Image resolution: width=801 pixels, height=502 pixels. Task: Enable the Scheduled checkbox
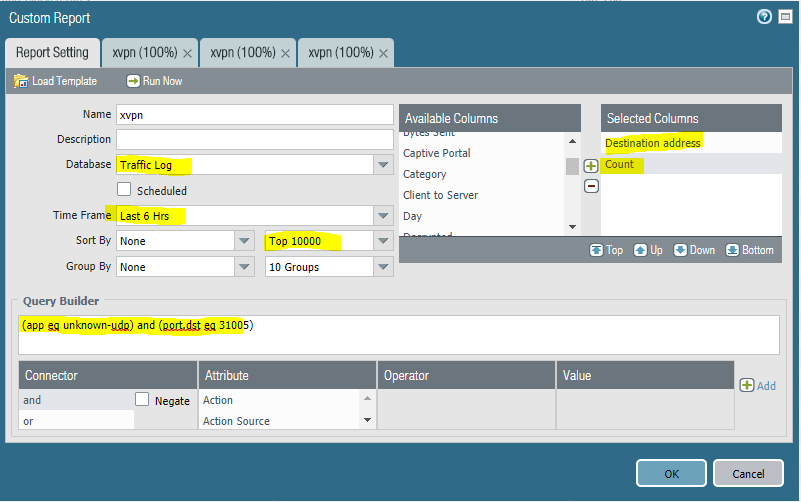(125, 190)
